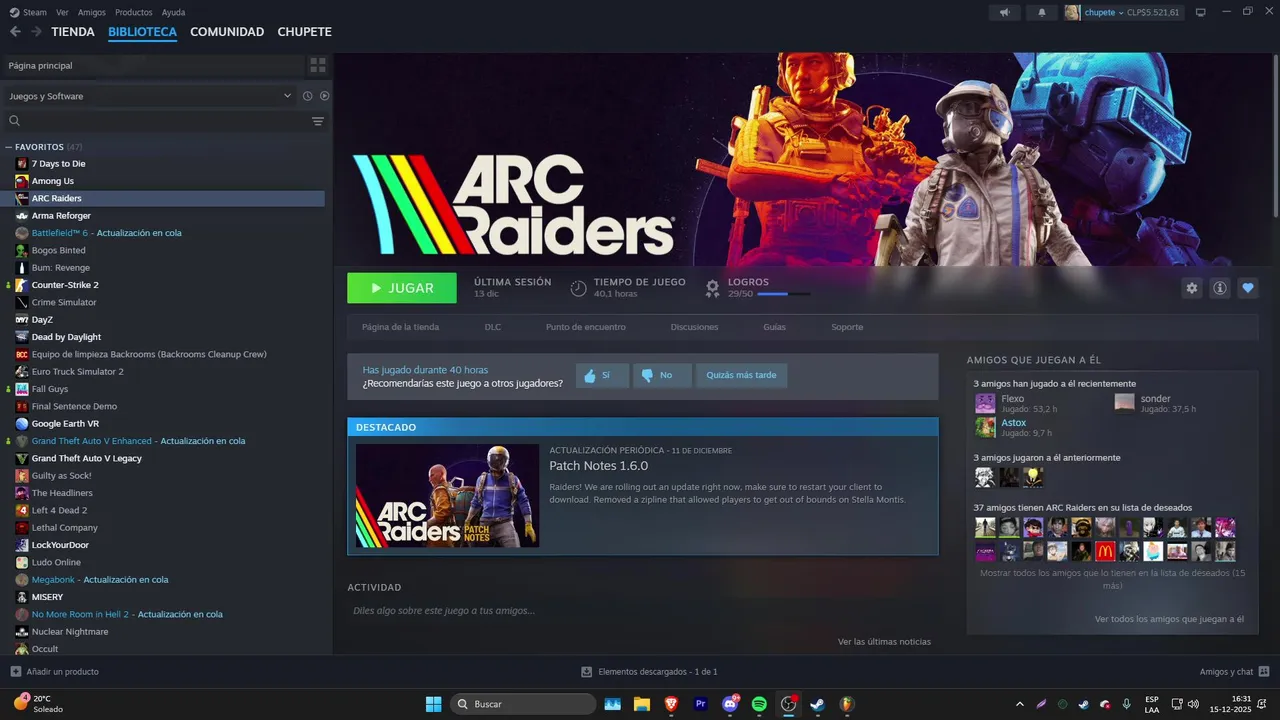Click the Windows taskbar Buscar search box

tap(523, 704)
